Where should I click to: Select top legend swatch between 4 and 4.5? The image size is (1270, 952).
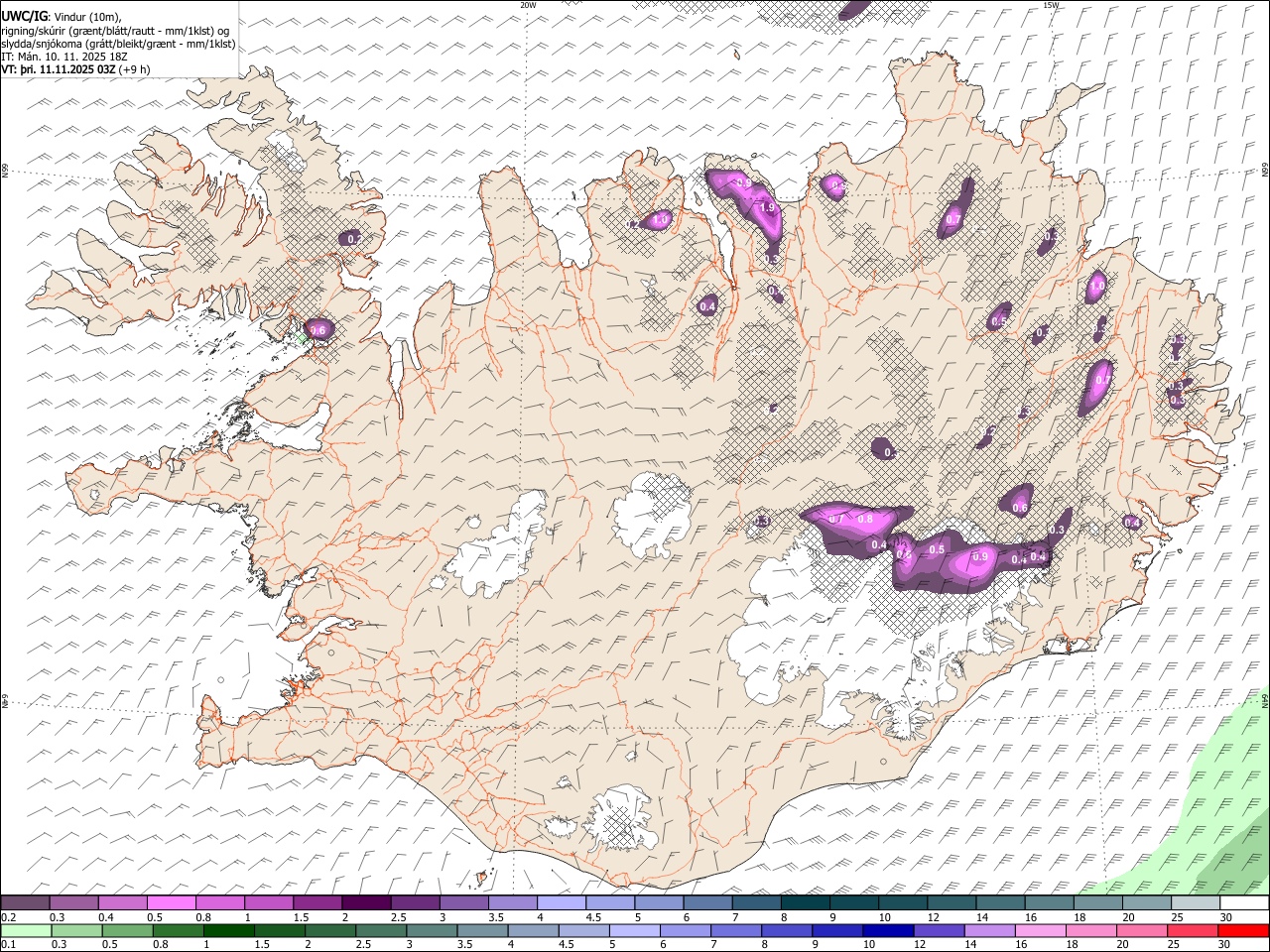[561, 903]
